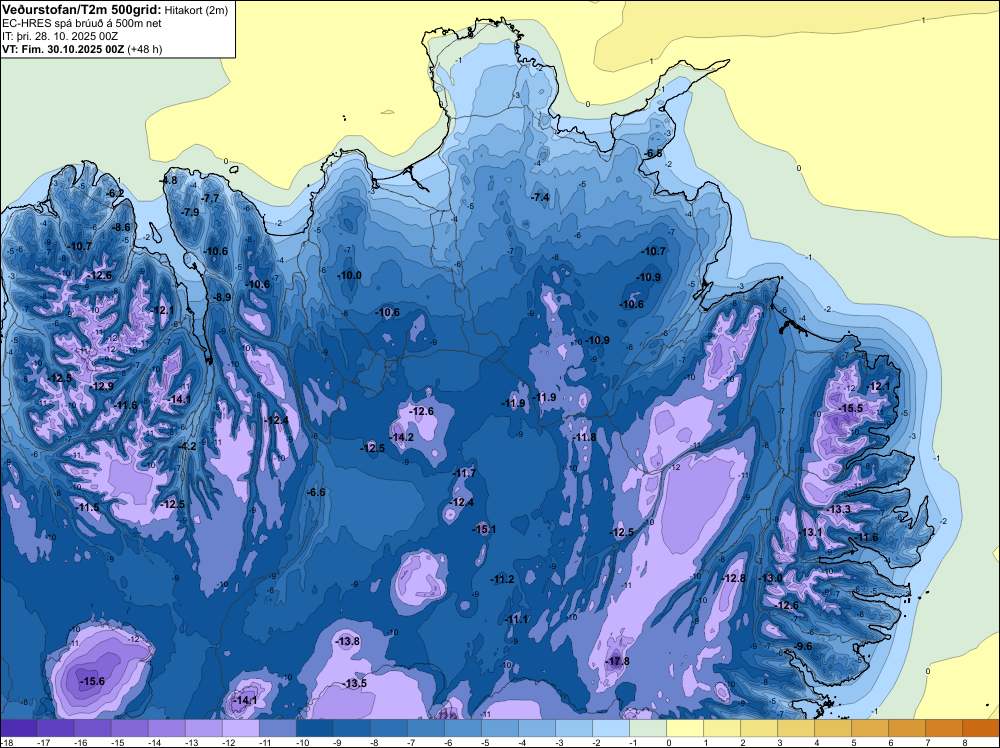Screen dimensions: 1000x748
Task: Click the valid time 'VT: Fim. 30.10.2025 00Z'
Action: coord(63,49)
